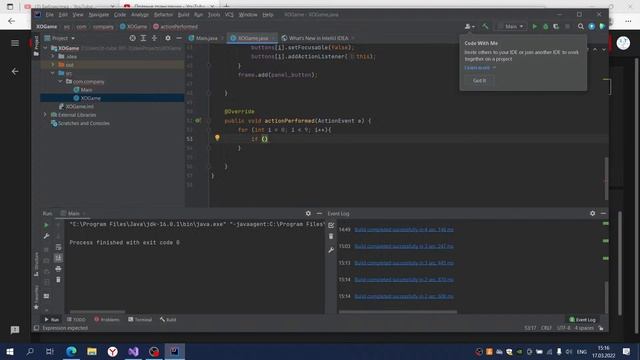Select the XOGame.java editor tab
This screenshot has height=360, width=640.
click(x=252, y=38)
